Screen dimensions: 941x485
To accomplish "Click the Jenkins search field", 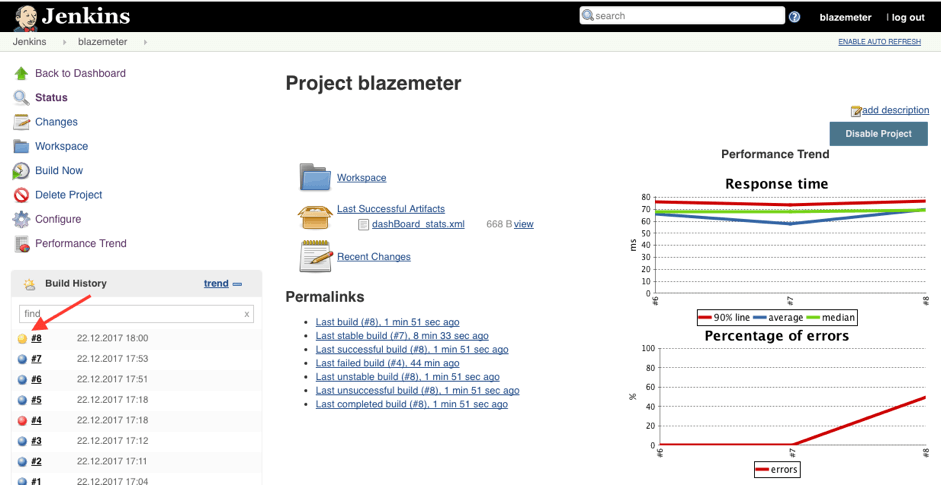I will [x=682, y=16].
